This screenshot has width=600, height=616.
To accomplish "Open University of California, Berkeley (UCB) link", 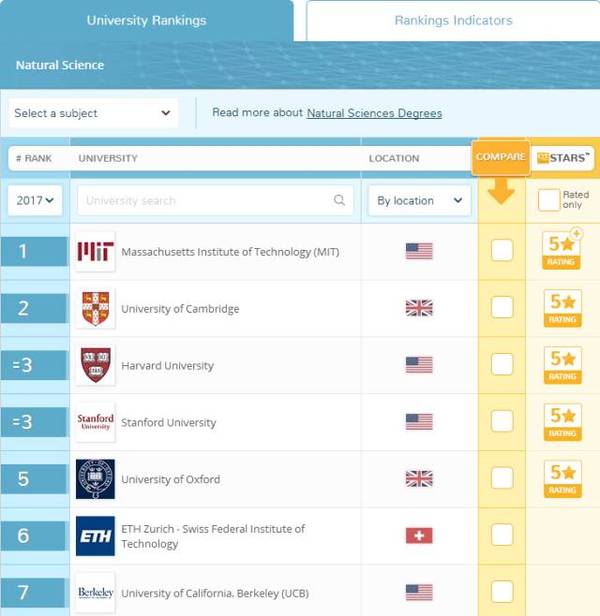I will click(x=215, y=593).
